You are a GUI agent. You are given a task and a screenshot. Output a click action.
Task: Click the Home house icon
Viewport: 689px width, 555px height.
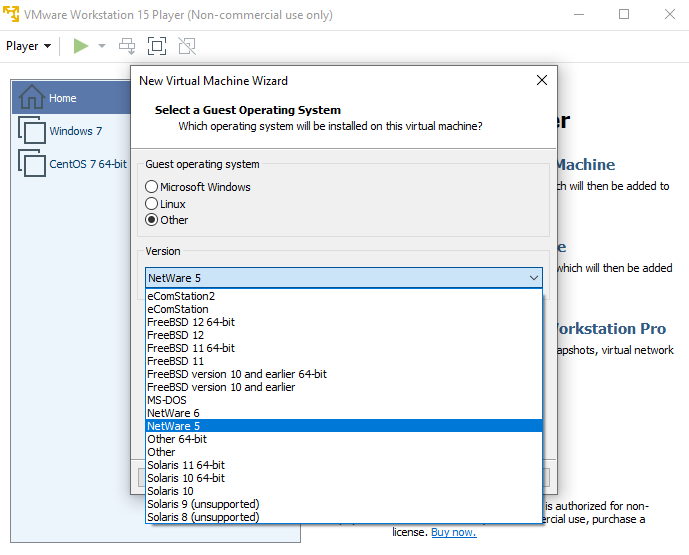click(32, 96)
